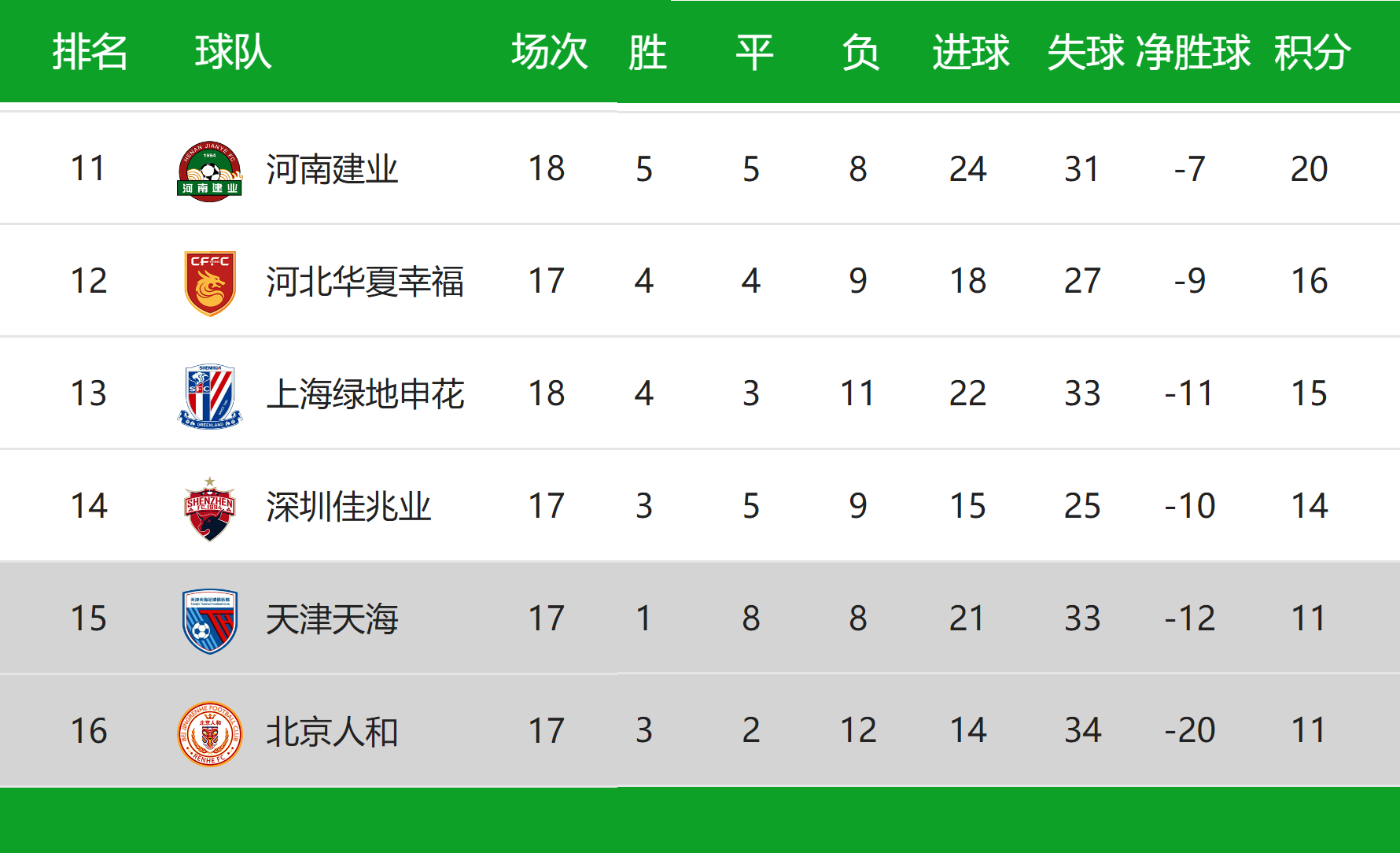
Task: Sort by the 积分 column header
Action: pos(1312,52)
